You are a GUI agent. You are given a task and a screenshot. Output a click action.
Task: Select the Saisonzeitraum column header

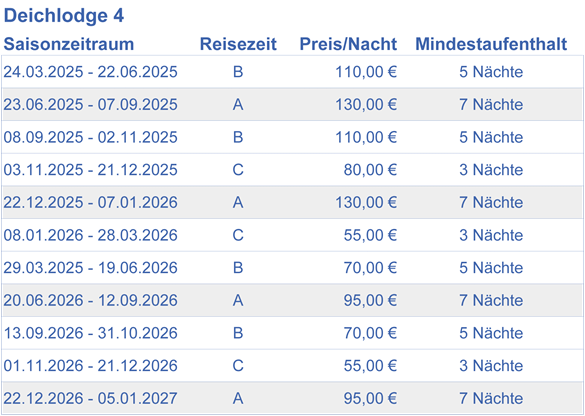(x=69, y=44)
